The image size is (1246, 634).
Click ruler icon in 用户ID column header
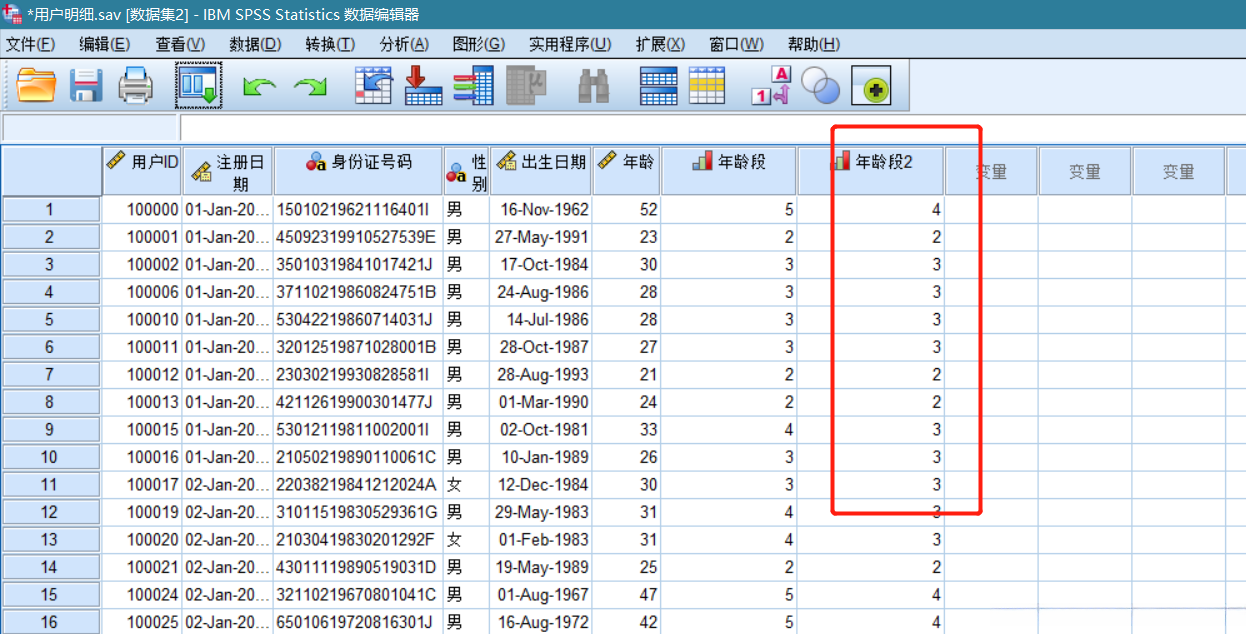pyautogui.click(x=117, y=160)
